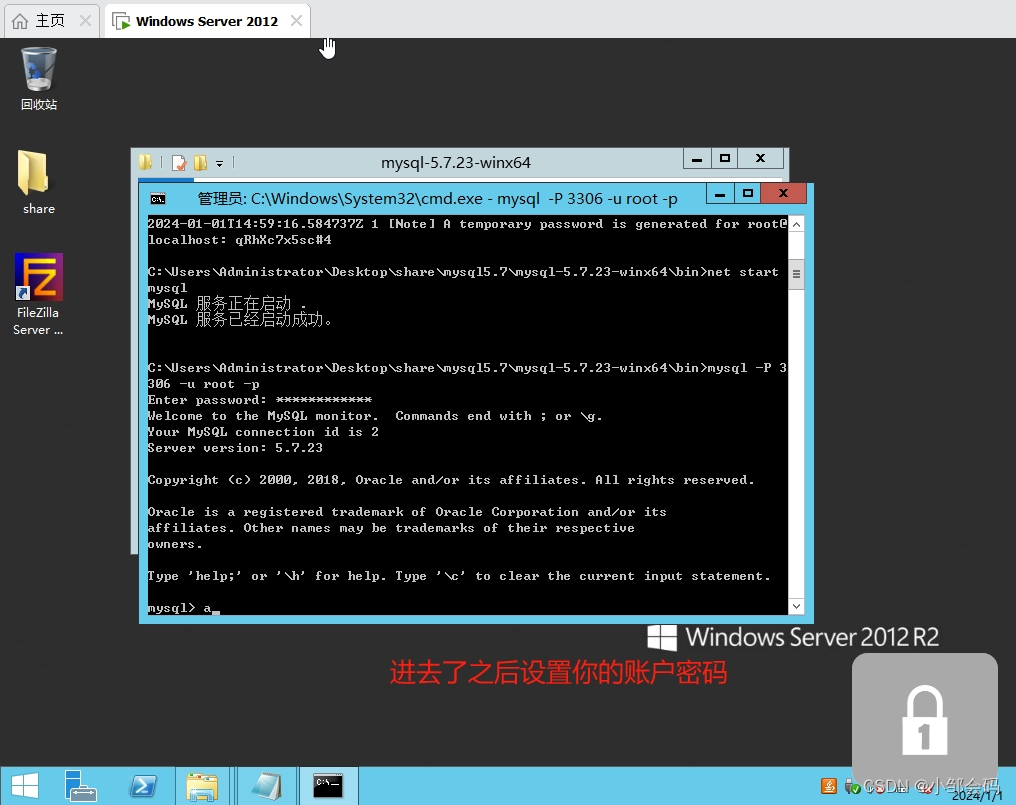Maximize the mysql-5.7.23-winx64 Explorer window
1016x805 pixels.
coord(725,158)
